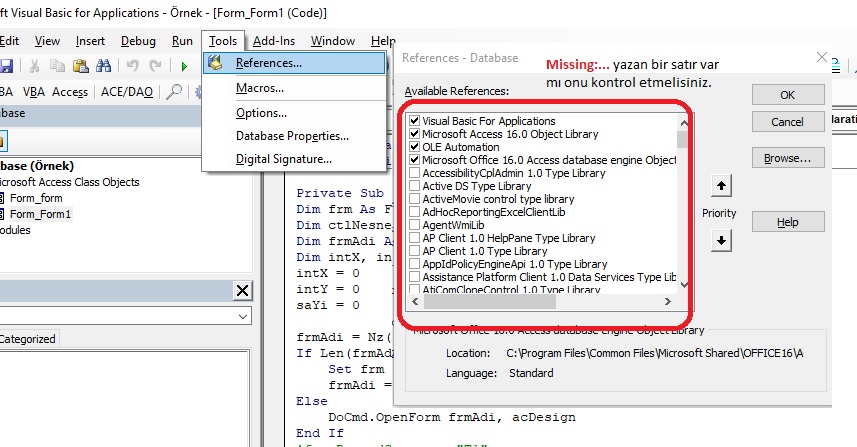Confirm references with the OK button
Screen dimensions: 857x447
click(x=787, y=95)
